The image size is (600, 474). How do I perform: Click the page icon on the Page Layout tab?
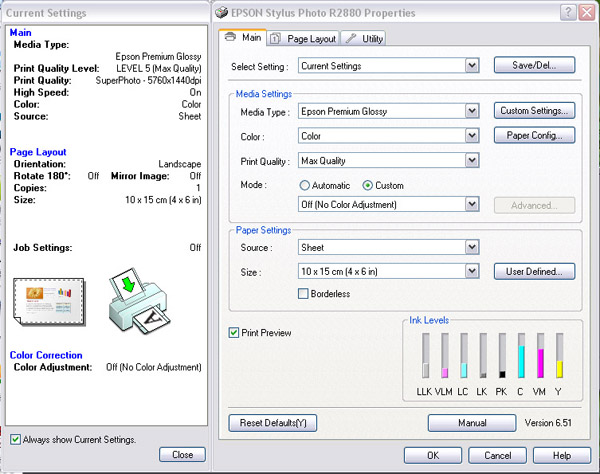point(275,39)
